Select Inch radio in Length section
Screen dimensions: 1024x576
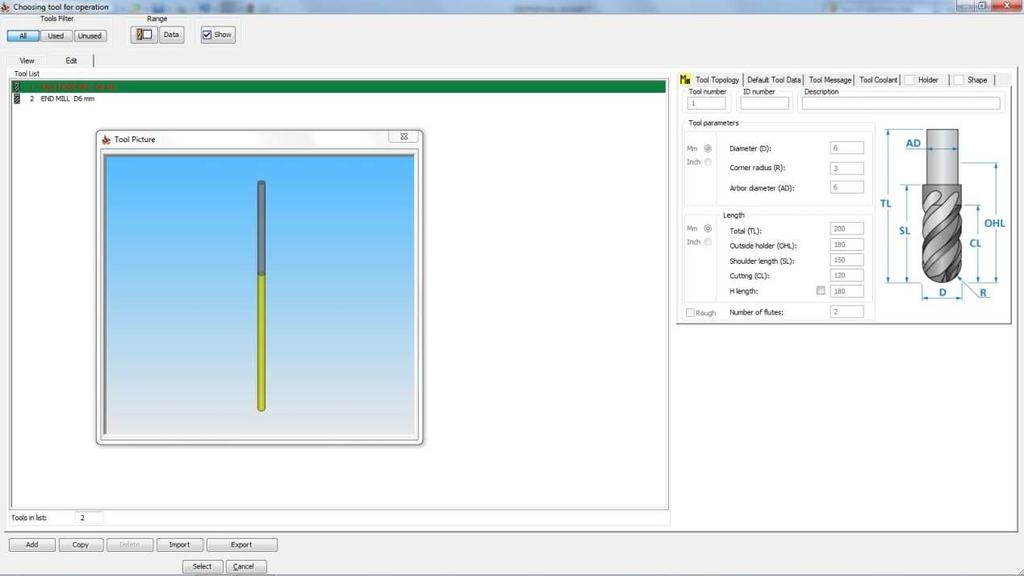pos(708,242)
